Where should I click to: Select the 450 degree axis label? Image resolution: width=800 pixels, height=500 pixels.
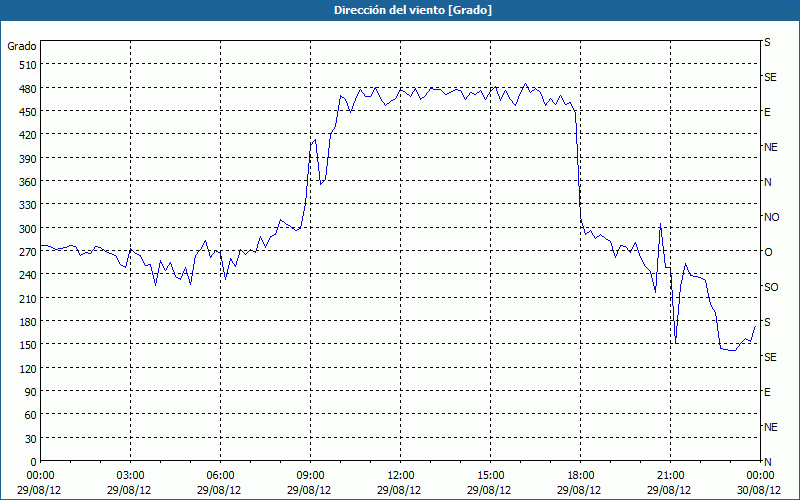(29, 112)
